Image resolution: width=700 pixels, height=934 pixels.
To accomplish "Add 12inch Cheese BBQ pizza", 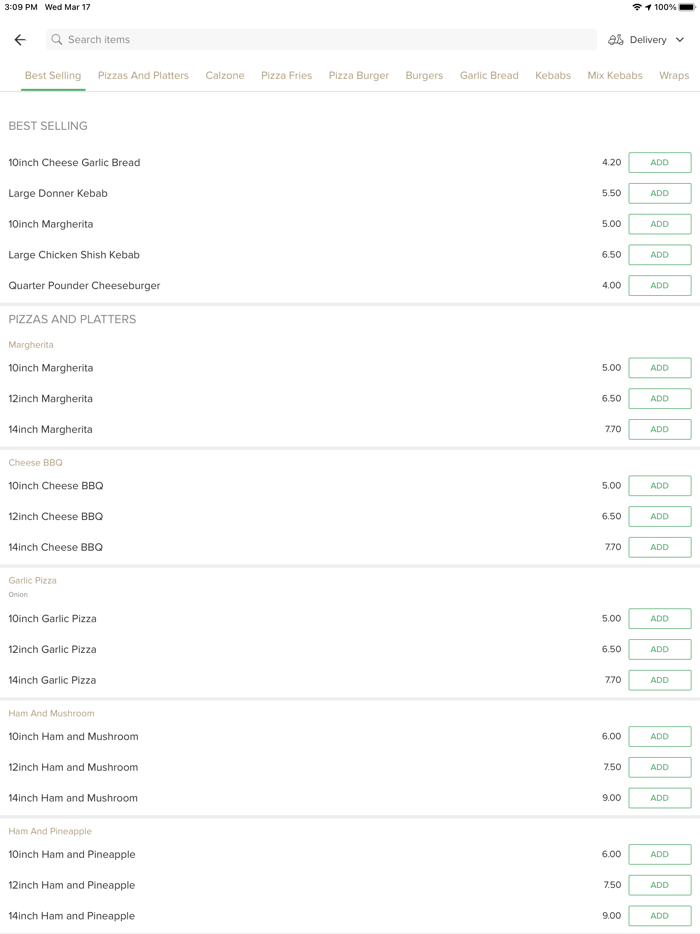I will tap(659, 517).
